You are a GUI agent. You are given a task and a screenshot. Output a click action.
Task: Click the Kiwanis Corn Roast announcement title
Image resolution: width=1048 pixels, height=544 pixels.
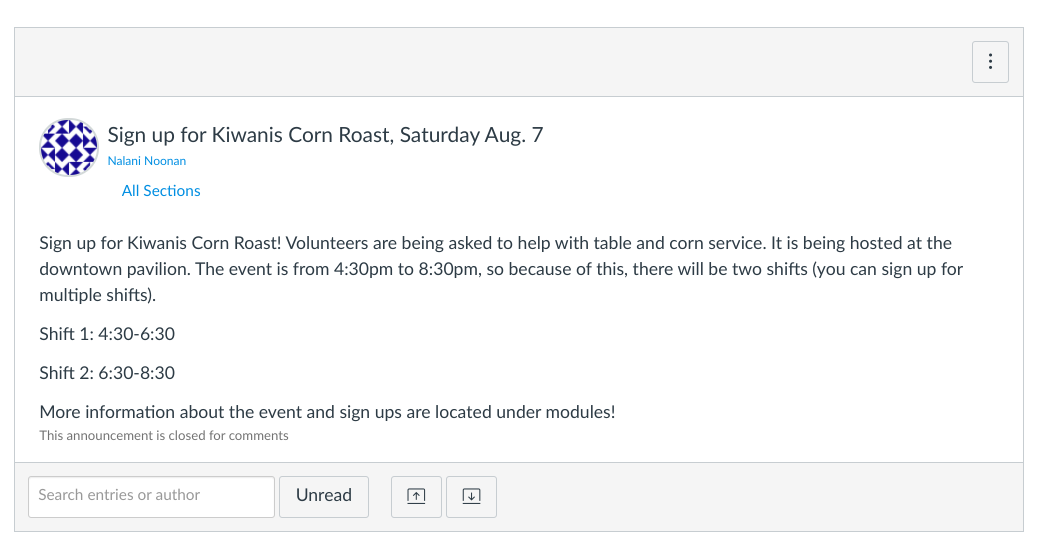[325, 135]
